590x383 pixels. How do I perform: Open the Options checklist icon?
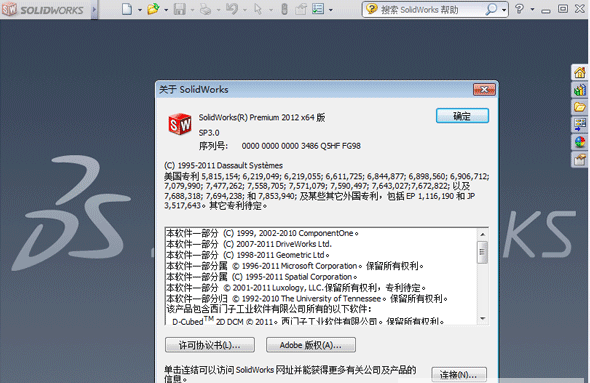click(318, 9)
